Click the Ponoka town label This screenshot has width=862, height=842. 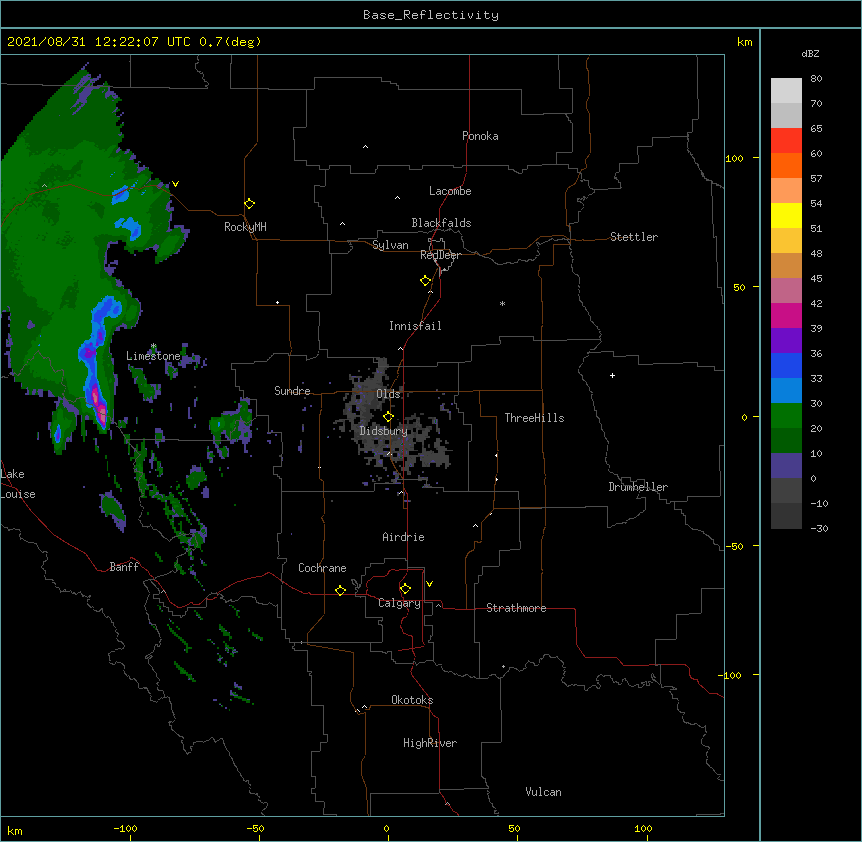[x=480, y=136]
